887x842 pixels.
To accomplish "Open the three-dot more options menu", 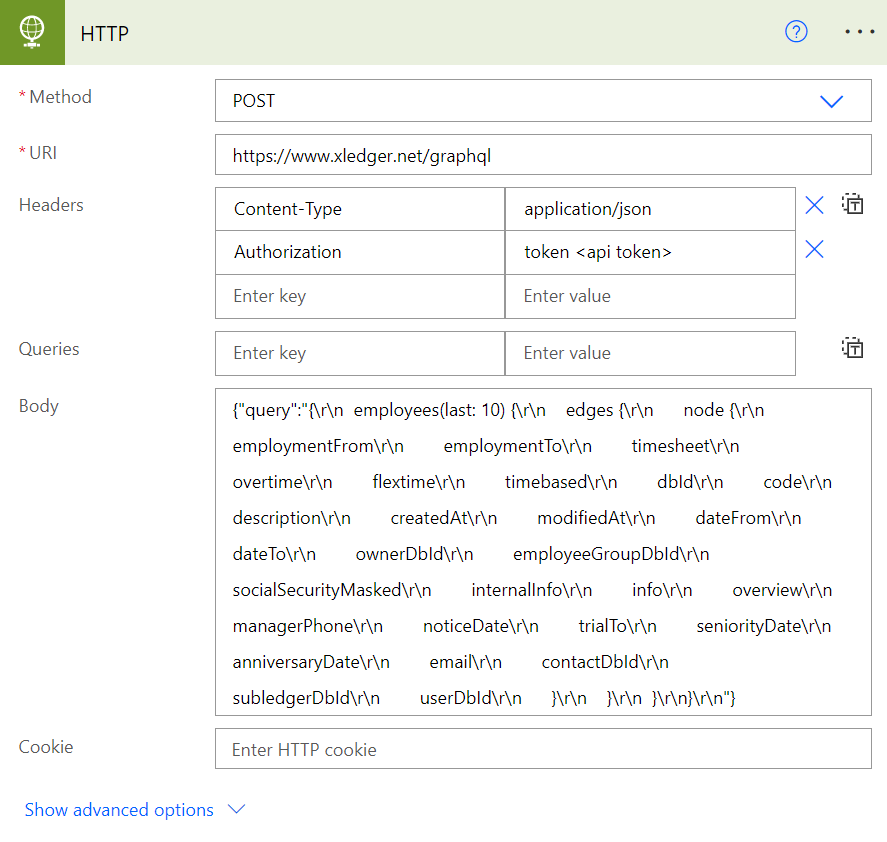I will (860, 32).
